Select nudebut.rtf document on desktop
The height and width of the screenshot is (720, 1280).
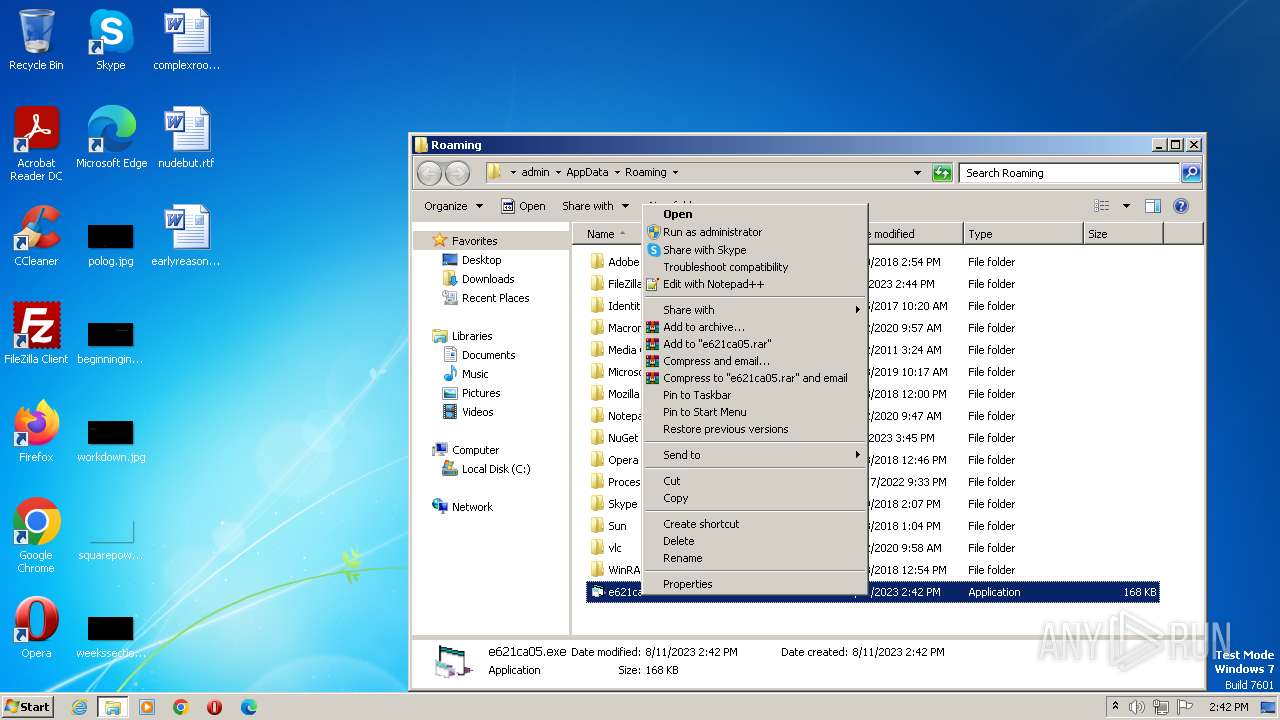pos(186,138)
